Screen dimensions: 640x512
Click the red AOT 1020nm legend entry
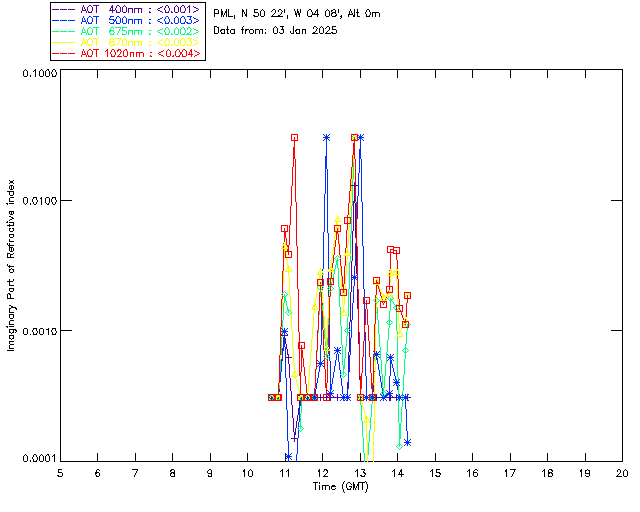(x=139, y=53)
